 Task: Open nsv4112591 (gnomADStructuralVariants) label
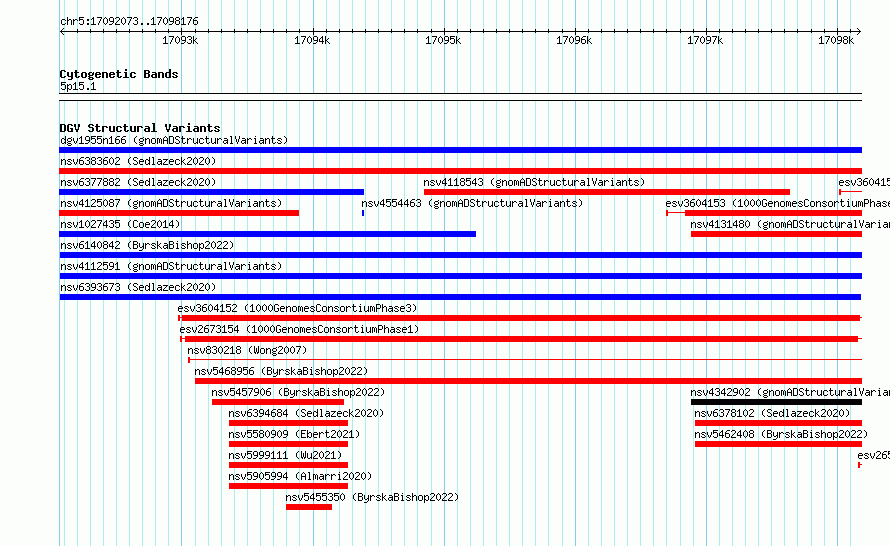click(x=171, y=266)
